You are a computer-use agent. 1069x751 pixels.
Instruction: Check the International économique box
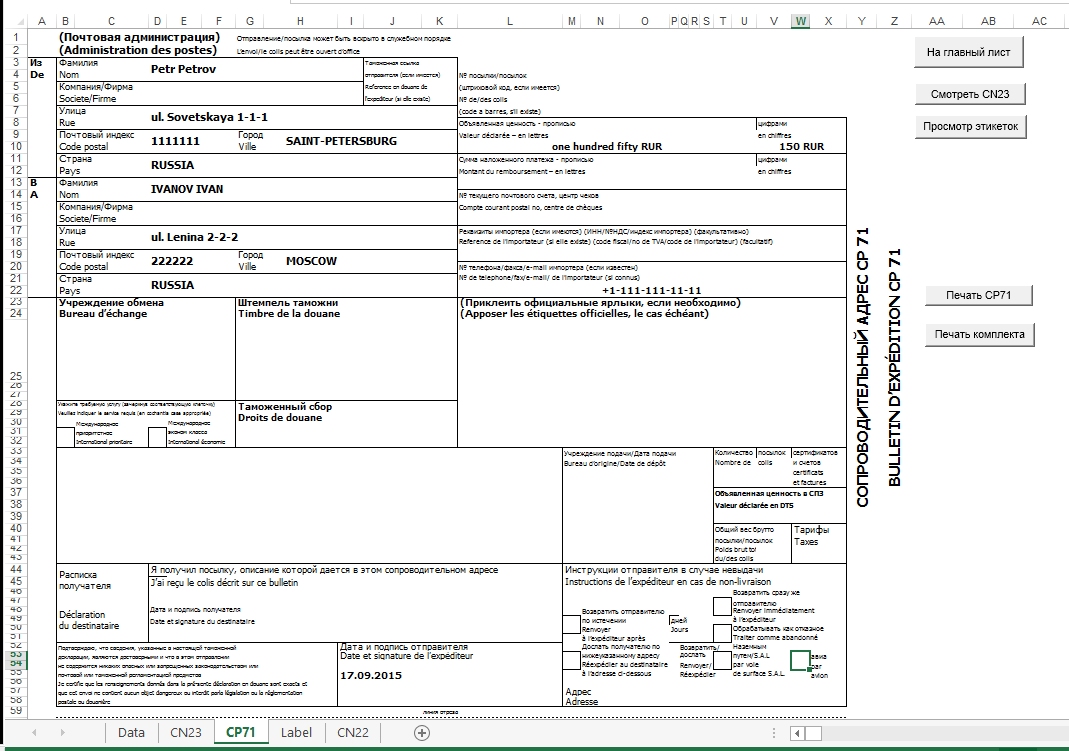[x=156, y=436]
